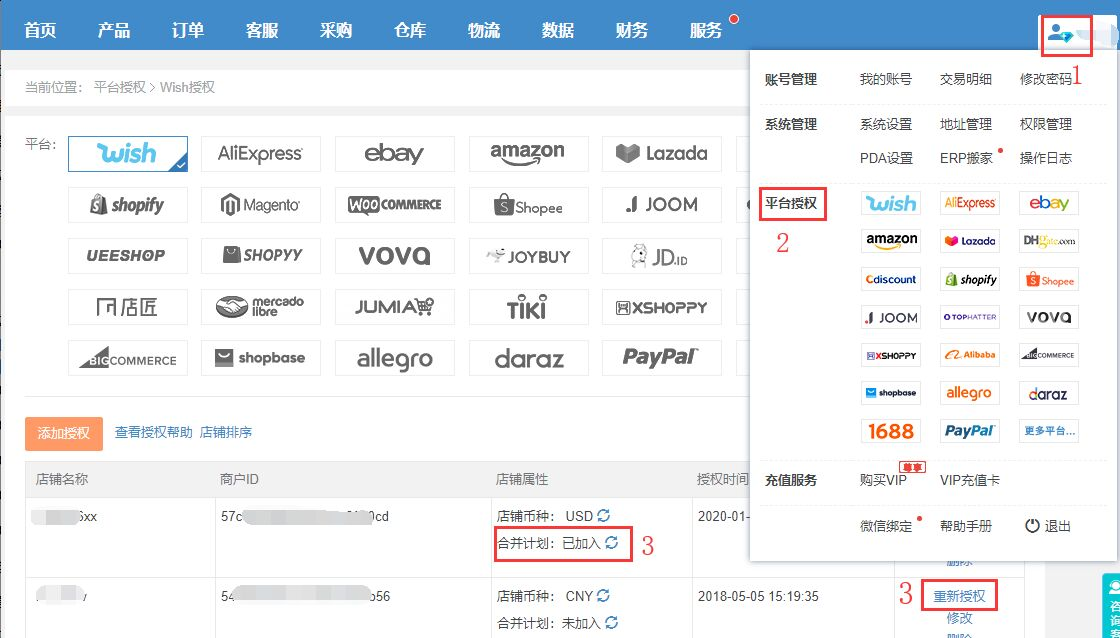
Task: Select the 店匠 platform tile
Action: point(128,307)
